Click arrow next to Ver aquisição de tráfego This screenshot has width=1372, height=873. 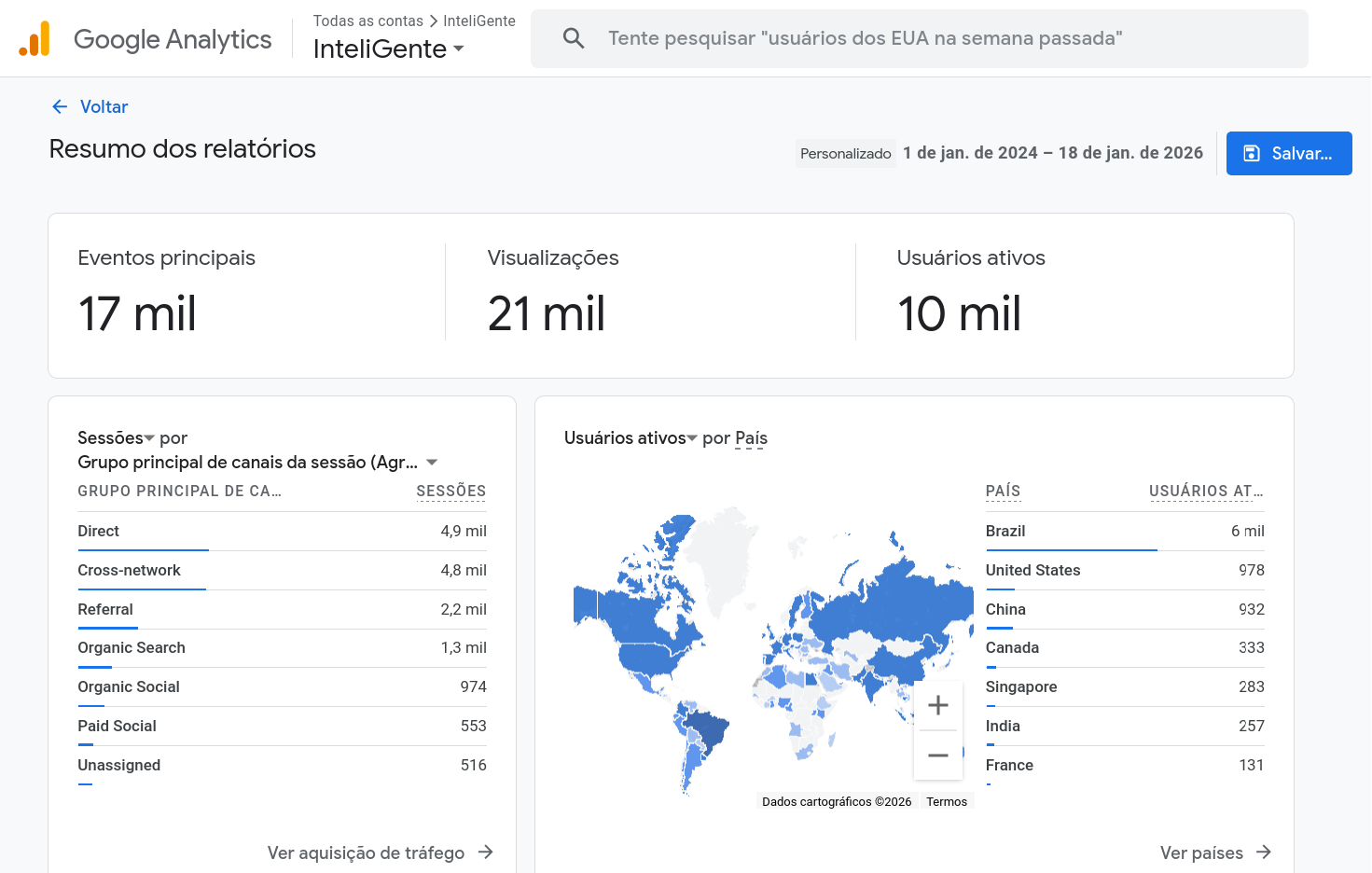485,852
